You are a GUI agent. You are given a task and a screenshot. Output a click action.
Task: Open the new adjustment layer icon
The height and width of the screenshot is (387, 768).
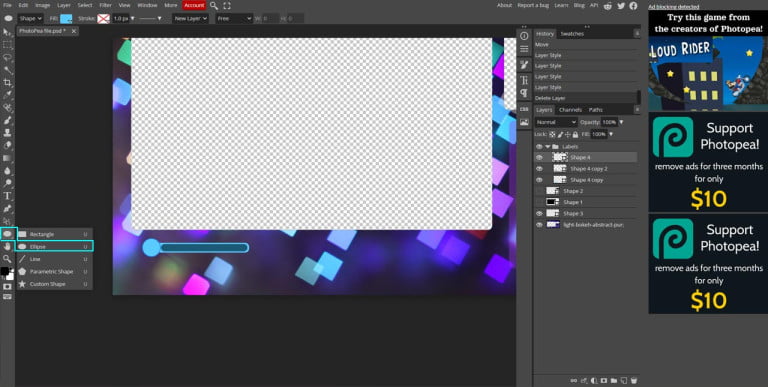[594, 380]
